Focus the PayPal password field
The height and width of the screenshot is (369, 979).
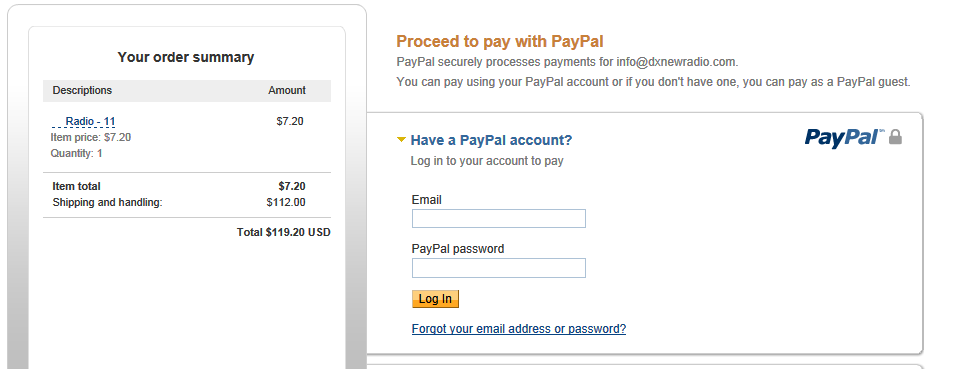click(x=499, y=268)
